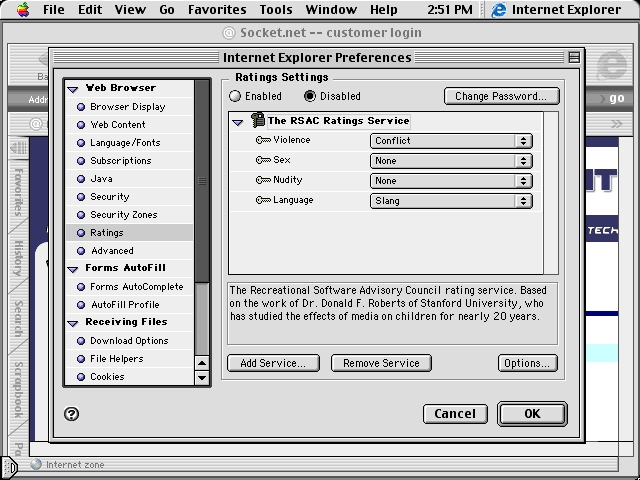Viewport: 640px width, 480px height.
Task: Click the key icon next to Sex
Action: (x=263, y=160)
